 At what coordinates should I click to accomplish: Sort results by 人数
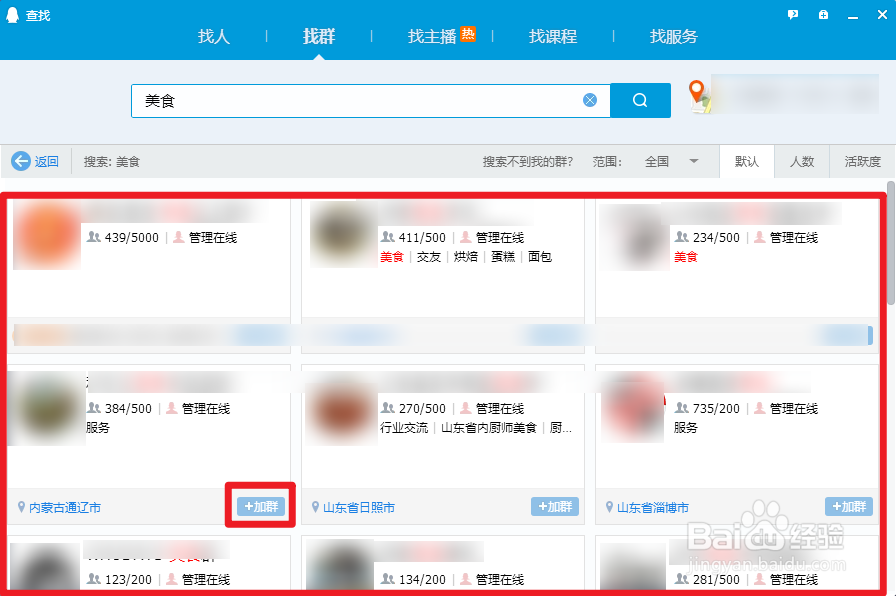[x=802, y=162]
